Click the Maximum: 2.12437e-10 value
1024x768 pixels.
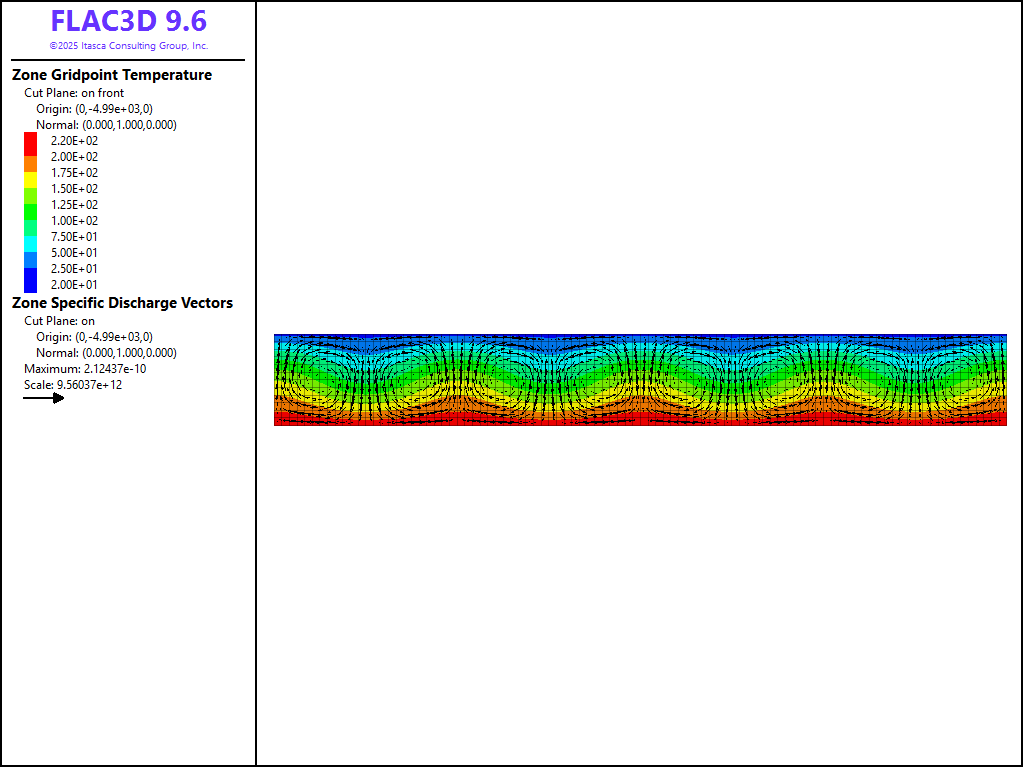[x=85, y=369]
